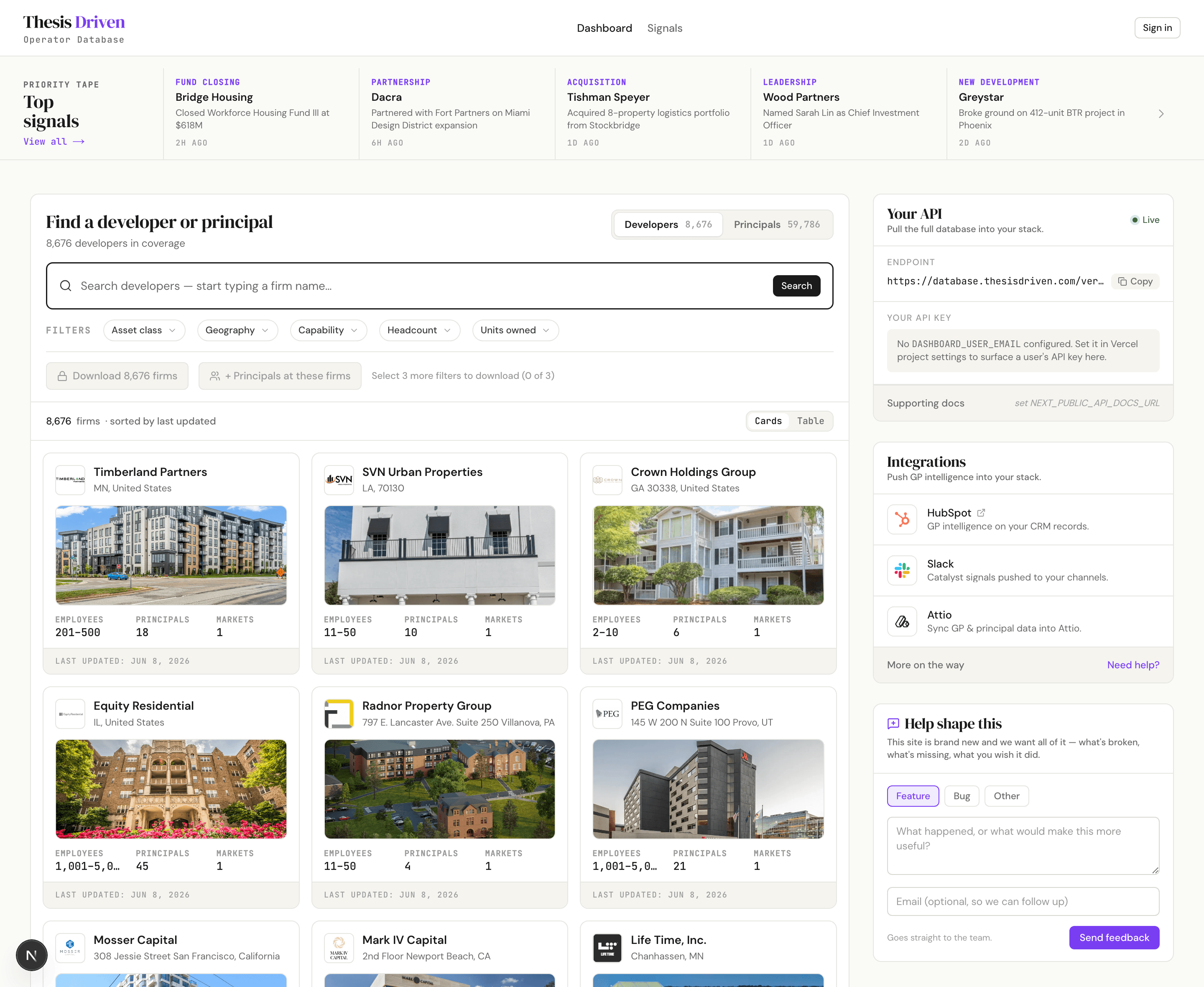
Task: Click the Send feedback button
Action: 1114,938
